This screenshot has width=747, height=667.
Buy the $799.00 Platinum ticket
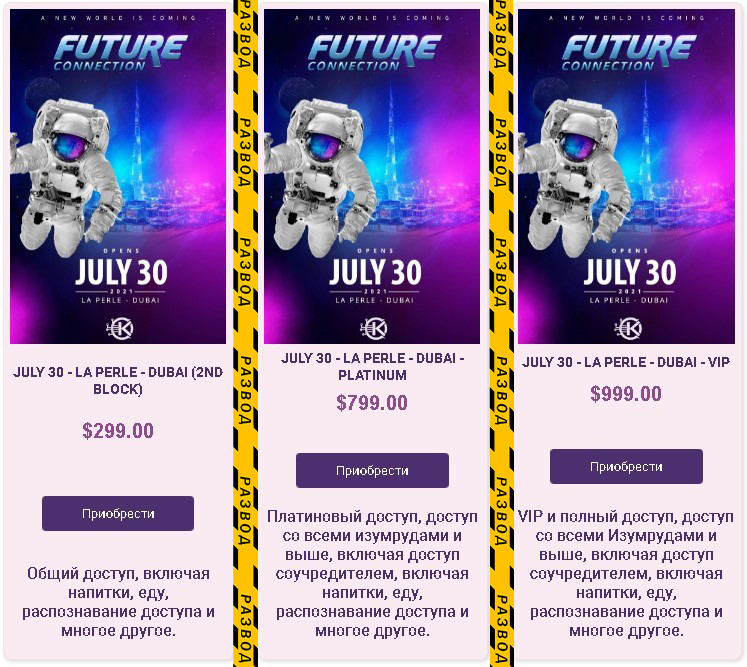click(372, 470)
